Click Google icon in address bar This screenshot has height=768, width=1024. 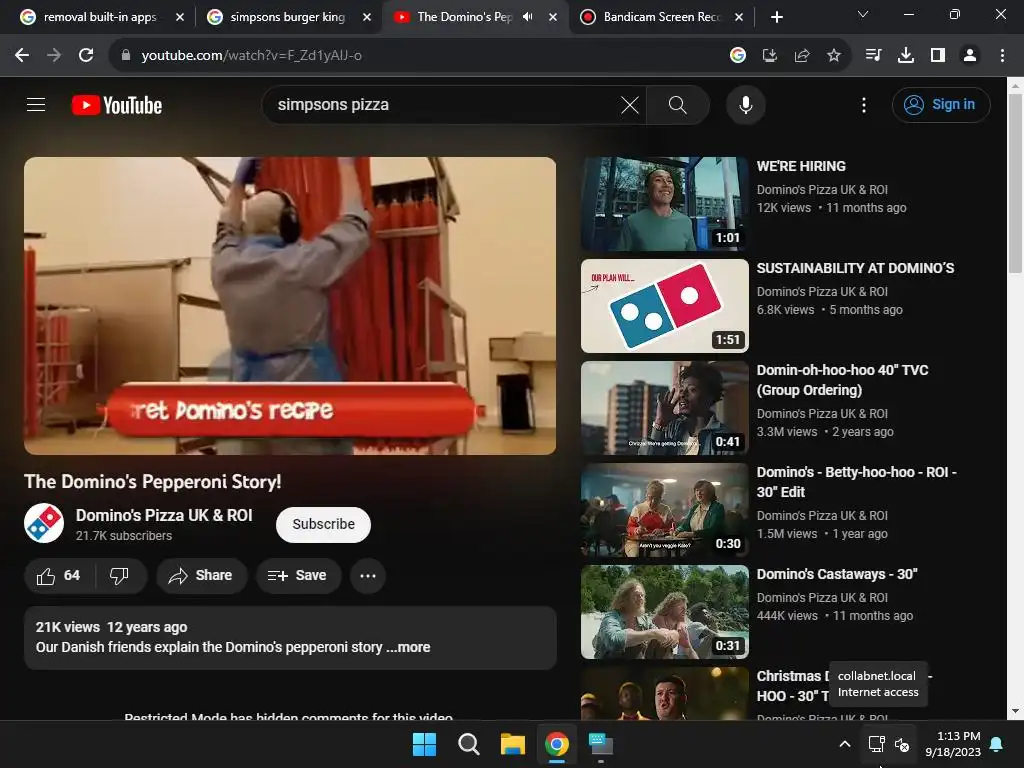[738, 56]
